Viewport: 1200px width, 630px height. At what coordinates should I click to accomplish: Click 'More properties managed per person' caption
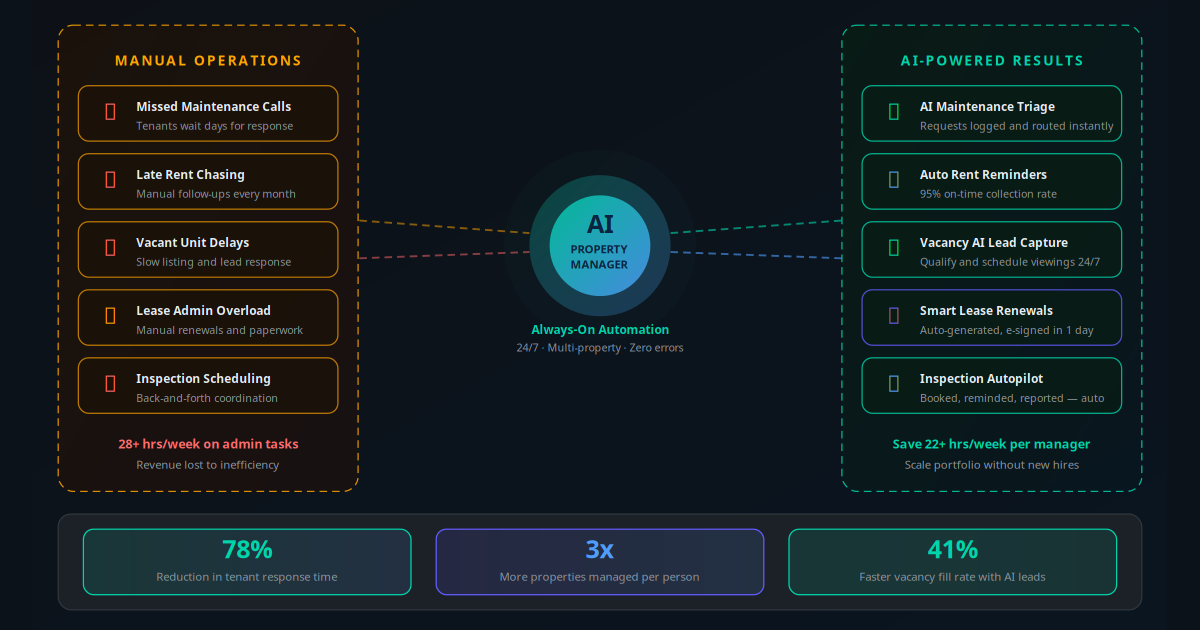(x=600, y=577)
